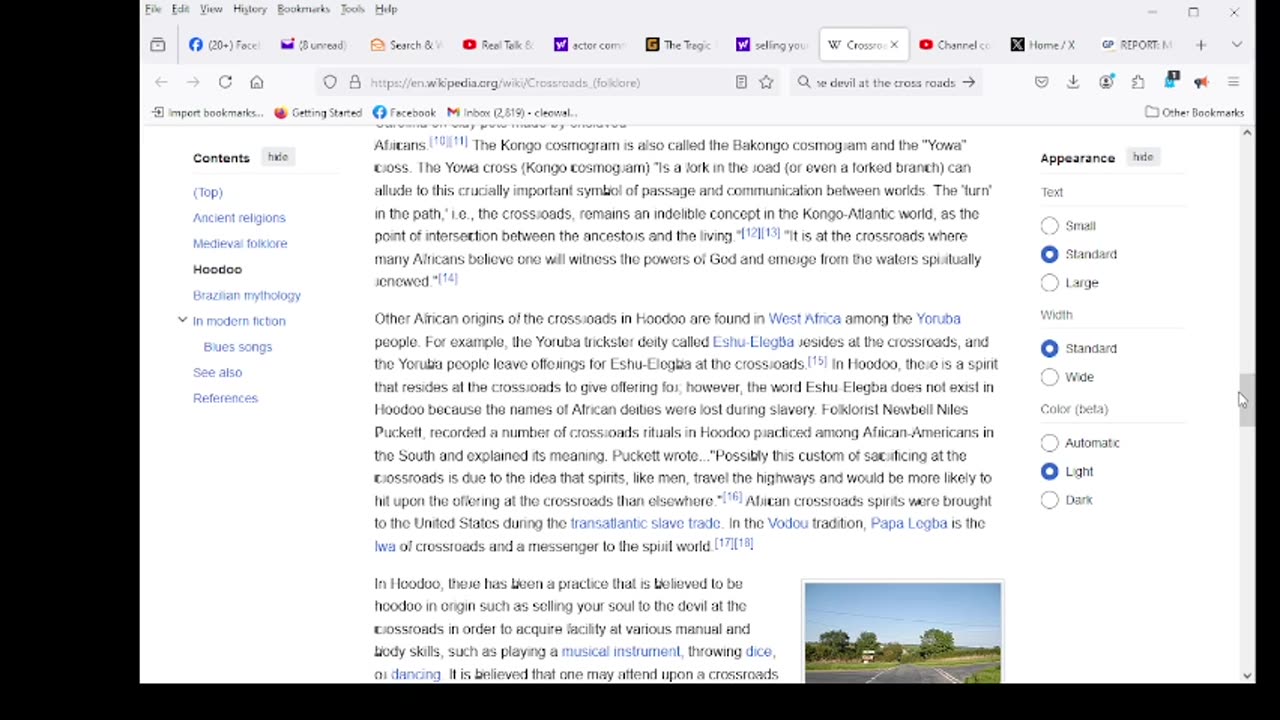The image size is (1280, 720).
Task: Open the Tools menu
Action: click(352, 9)
